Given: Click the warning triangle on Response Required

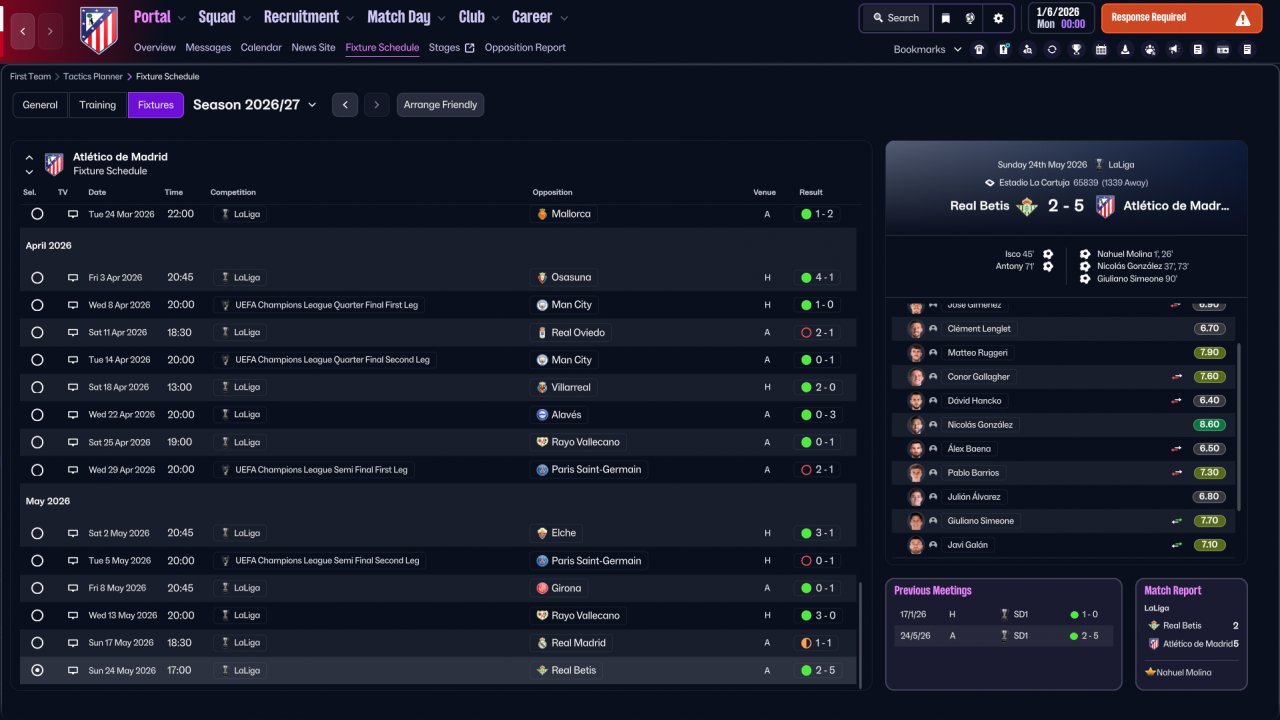Looking at the screenshot, I should pyautogui.click(x=1243, y=18).
